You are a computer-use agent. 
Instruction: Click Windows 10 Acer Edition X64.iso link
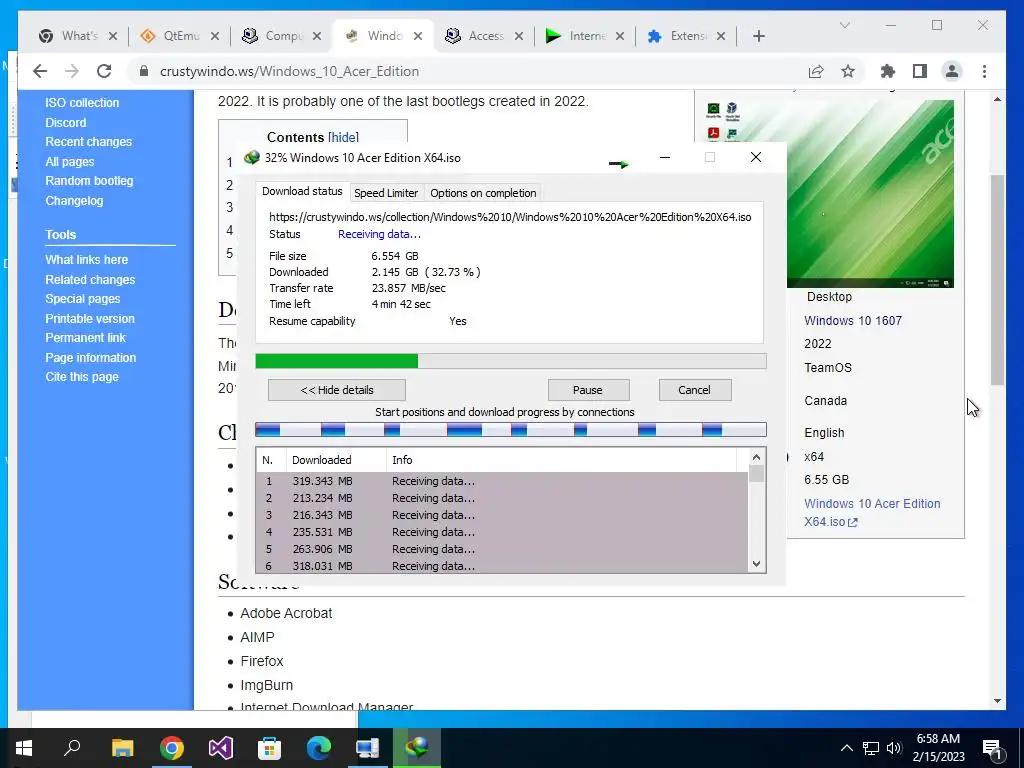(x=872, y=513)
